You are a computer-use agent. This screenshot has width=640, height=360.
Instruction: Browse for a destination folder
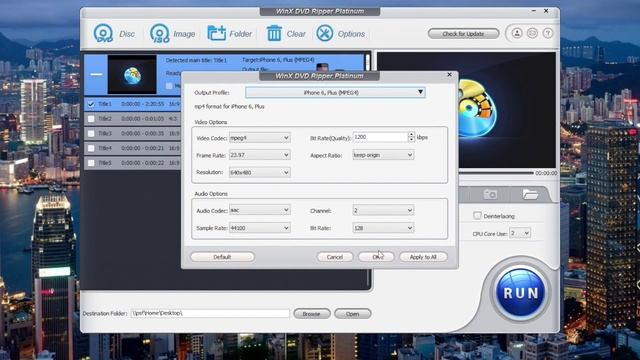(312, 313)
